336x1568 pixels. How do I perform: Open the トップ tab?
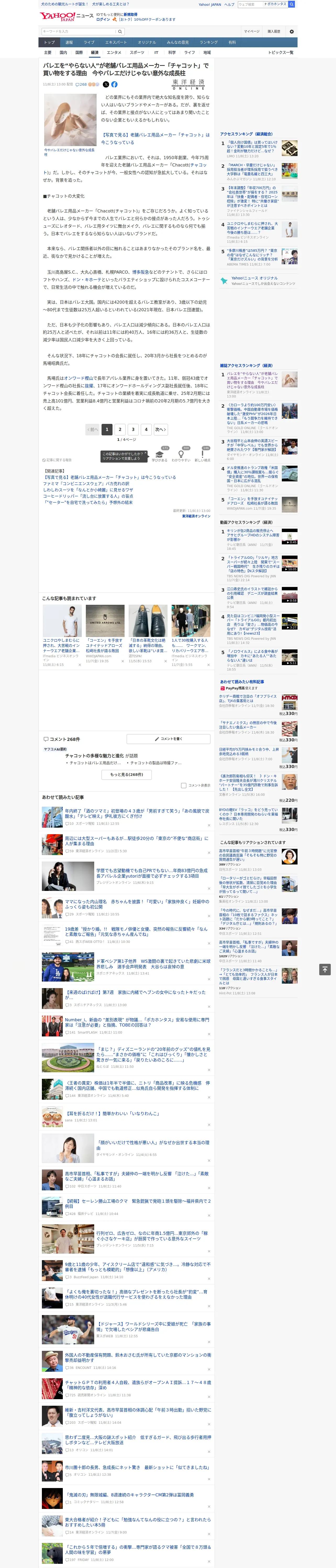49,43
